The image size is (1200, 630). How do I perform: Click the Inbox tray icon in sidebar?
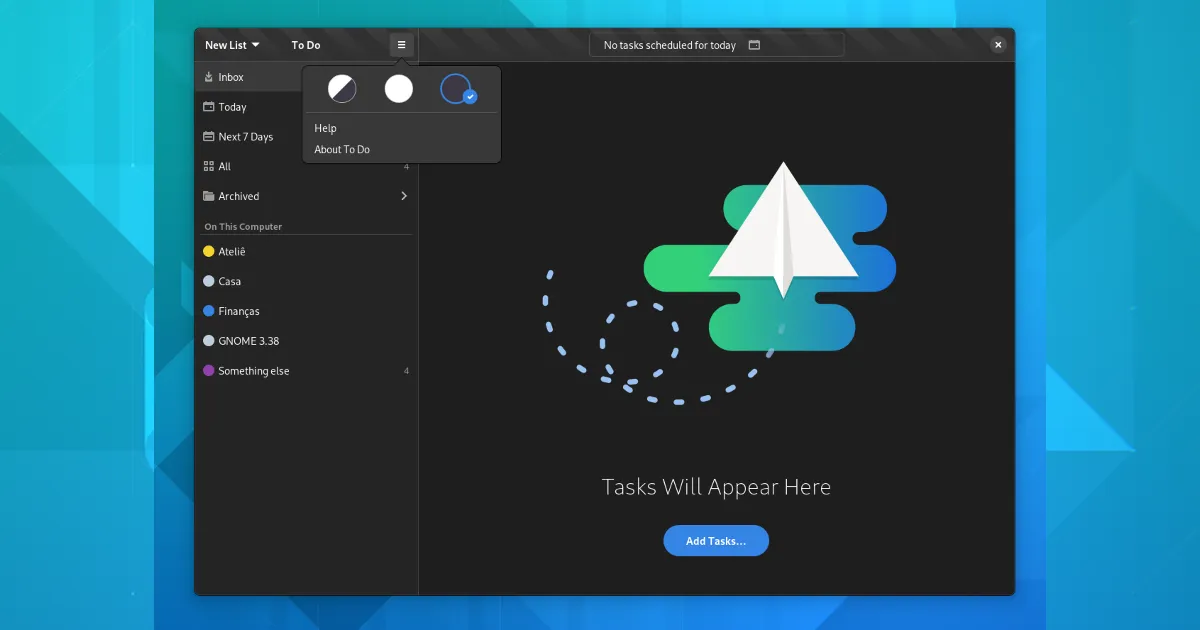pyautogui.click(x=209, y=77)
